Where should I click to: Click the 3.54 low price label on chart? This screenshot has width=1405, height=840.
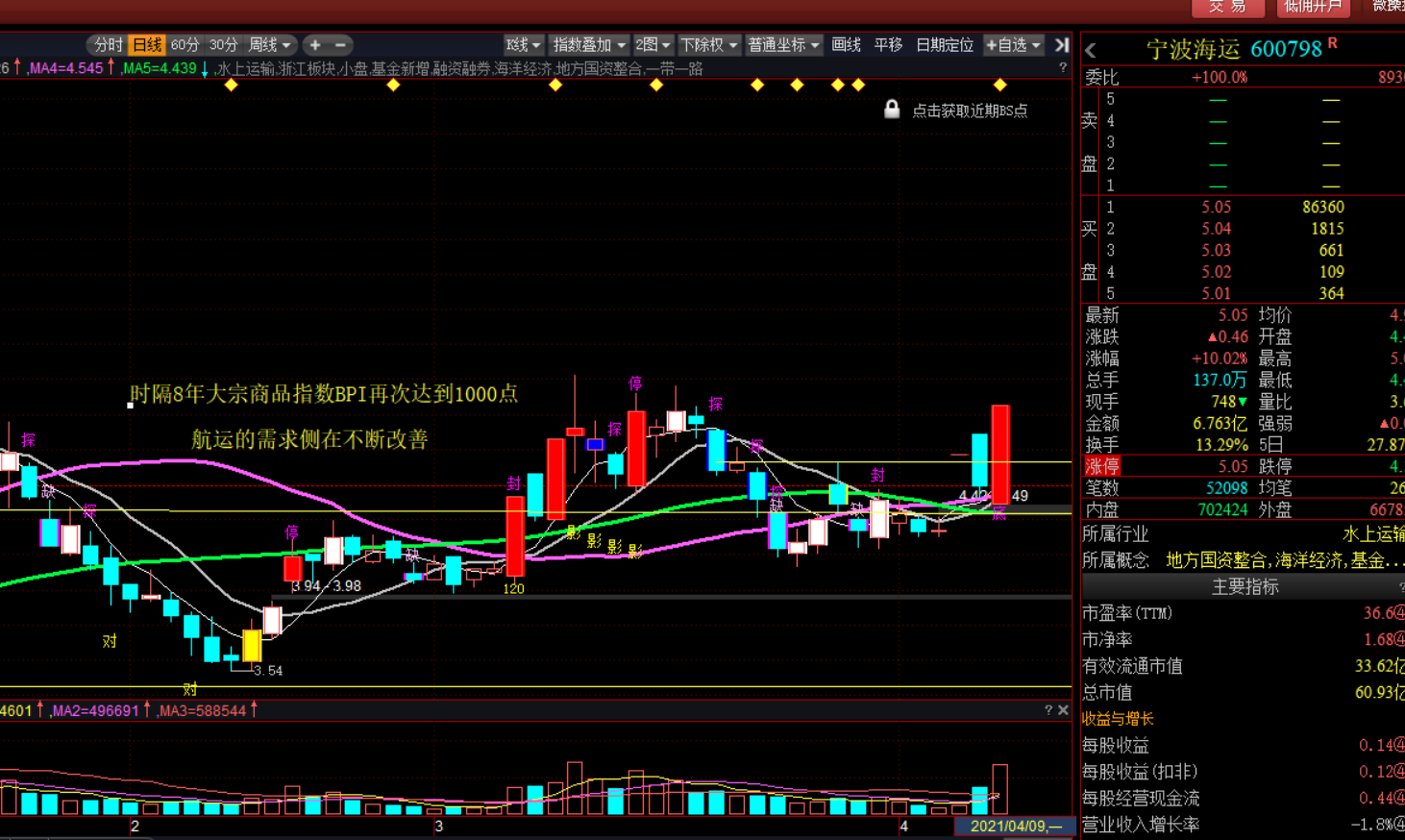268,671
